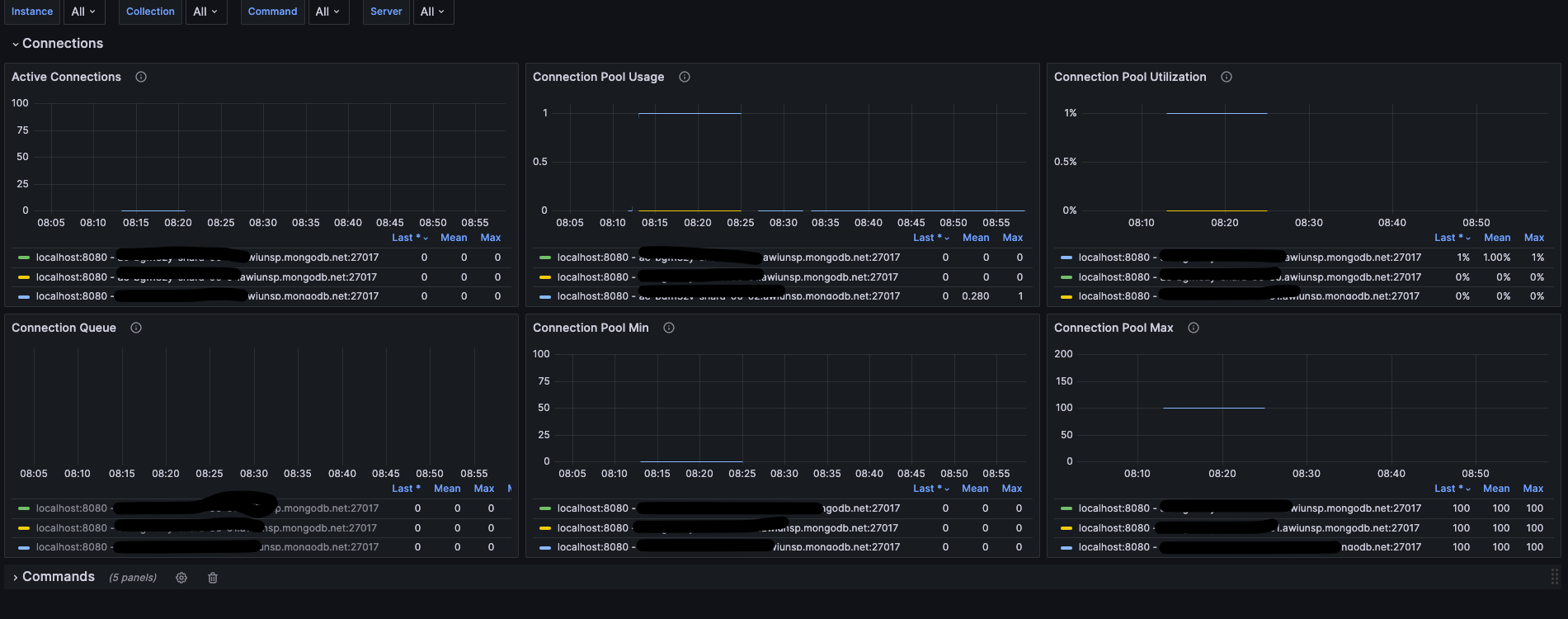Toggle first series in Active Connections legend

pyautogui.click(x=207, y=258)
